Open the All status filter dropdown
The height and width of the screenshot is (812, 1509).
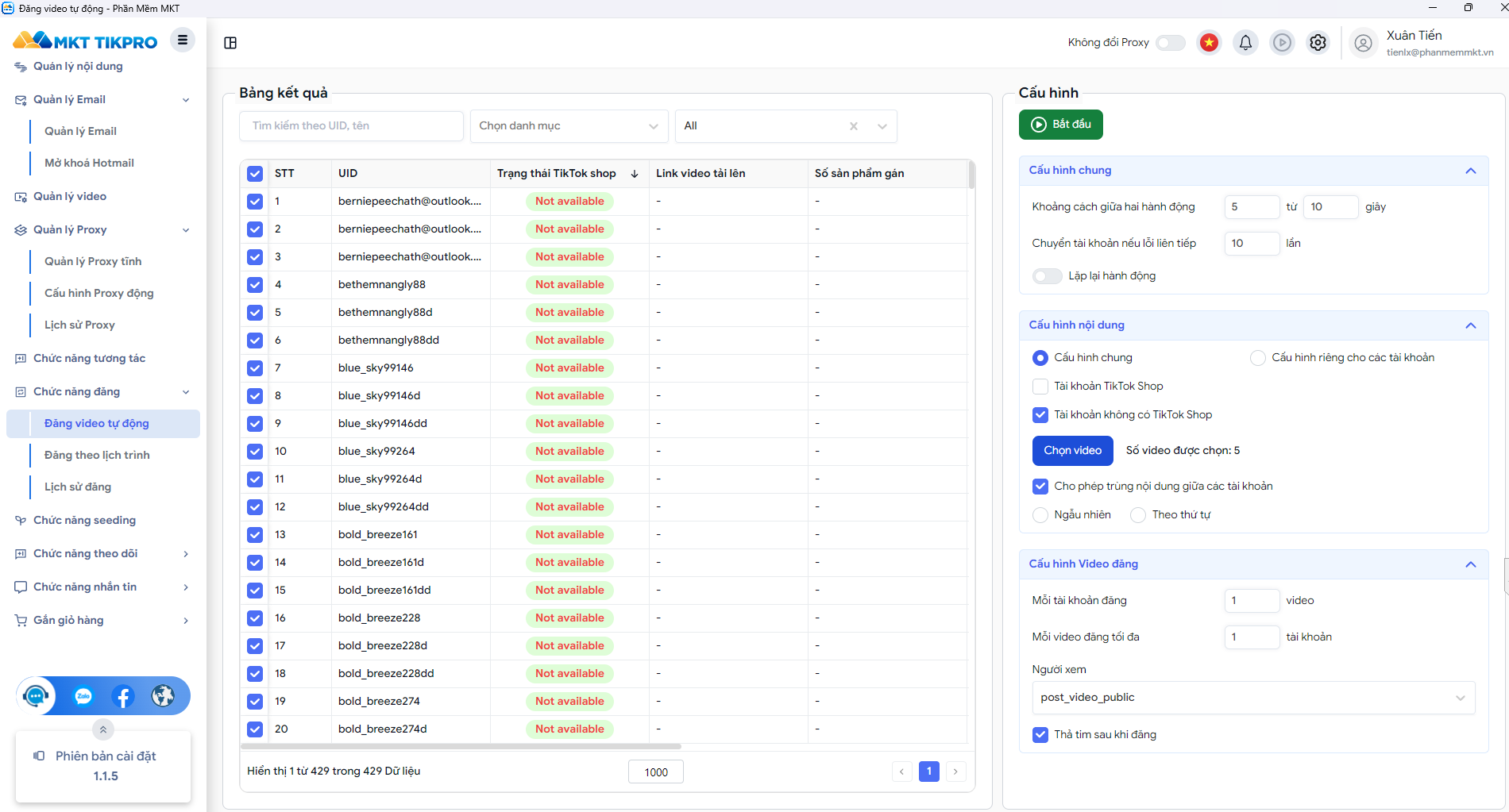click(x=785, y=126)
